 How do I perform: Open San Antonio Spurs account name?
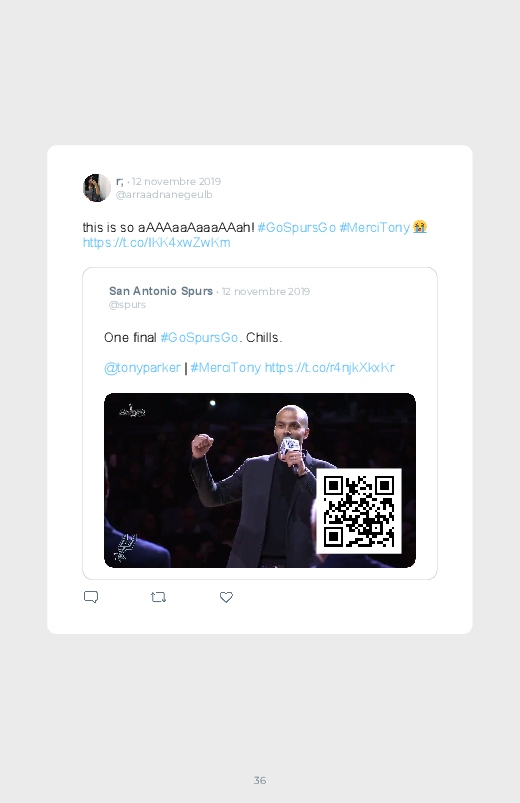(x=161, y=291)
